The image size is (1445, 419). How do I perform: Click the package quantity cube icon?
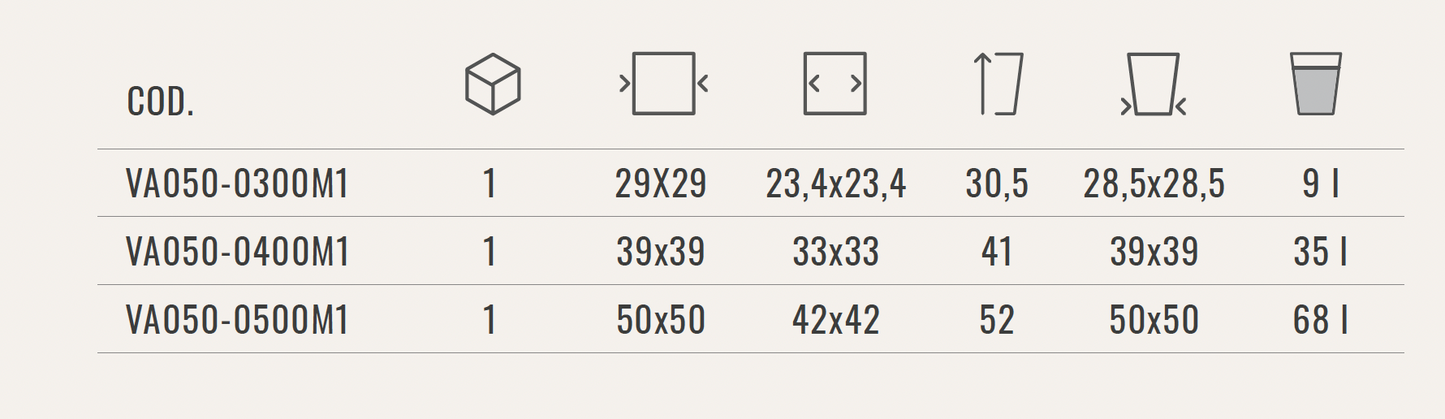493,84
